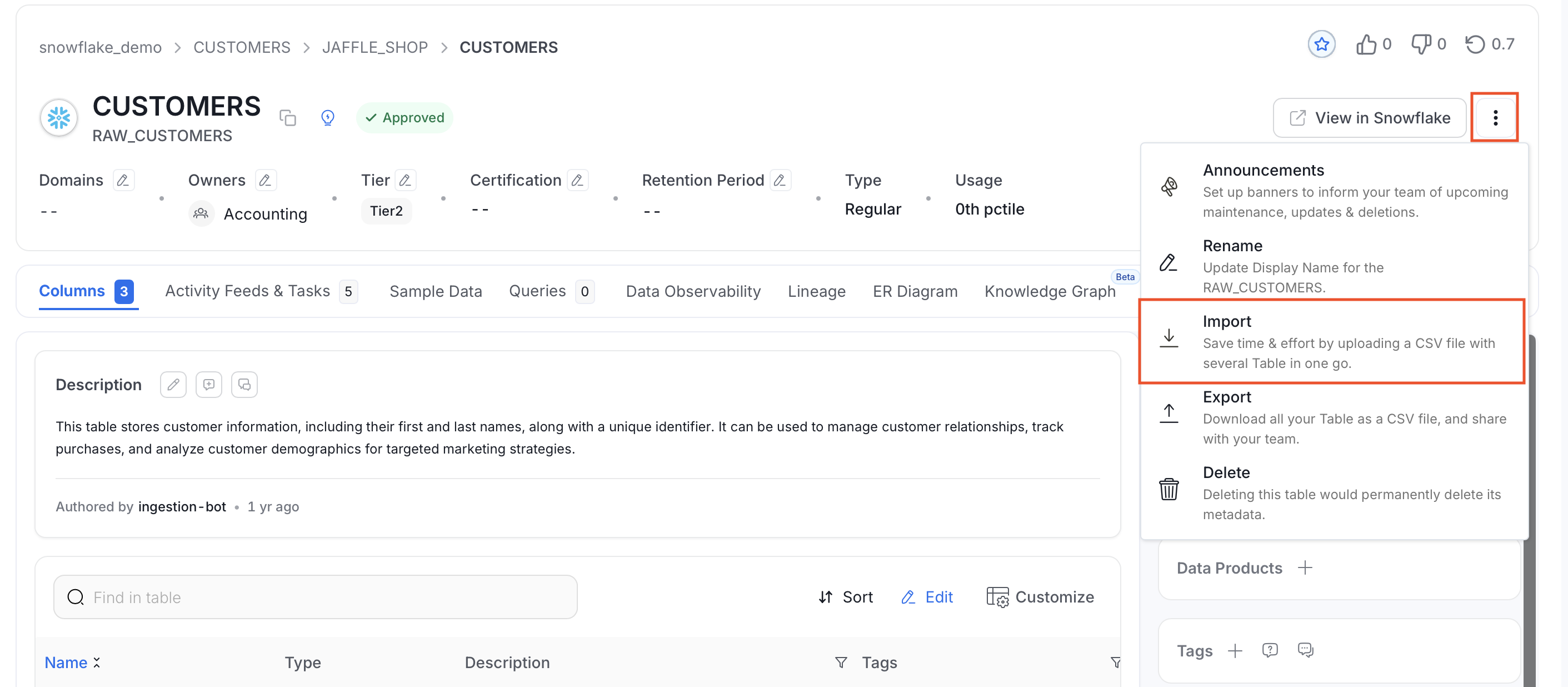Click the lightbulb suggestion icon beside title

[327, 117]
